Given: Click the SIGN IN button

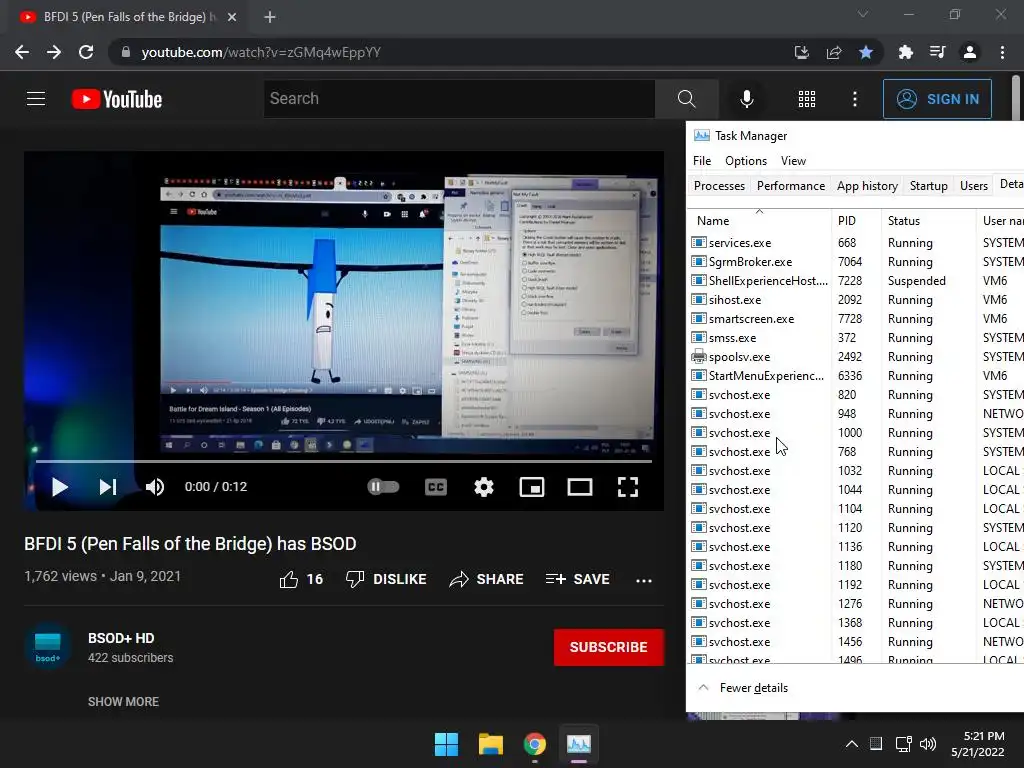Looking at the screenshot, I should click(937, 99).
